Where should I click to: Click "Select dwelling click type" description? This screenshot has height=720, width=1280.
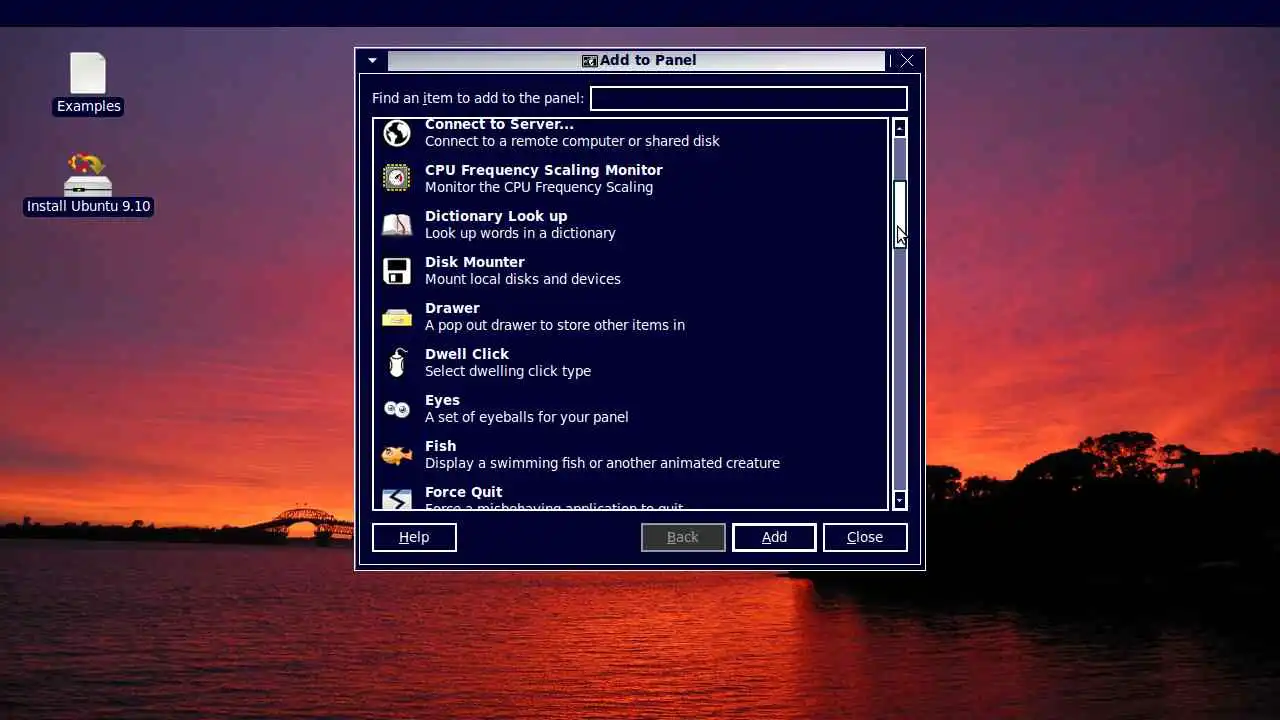(508, 371)
